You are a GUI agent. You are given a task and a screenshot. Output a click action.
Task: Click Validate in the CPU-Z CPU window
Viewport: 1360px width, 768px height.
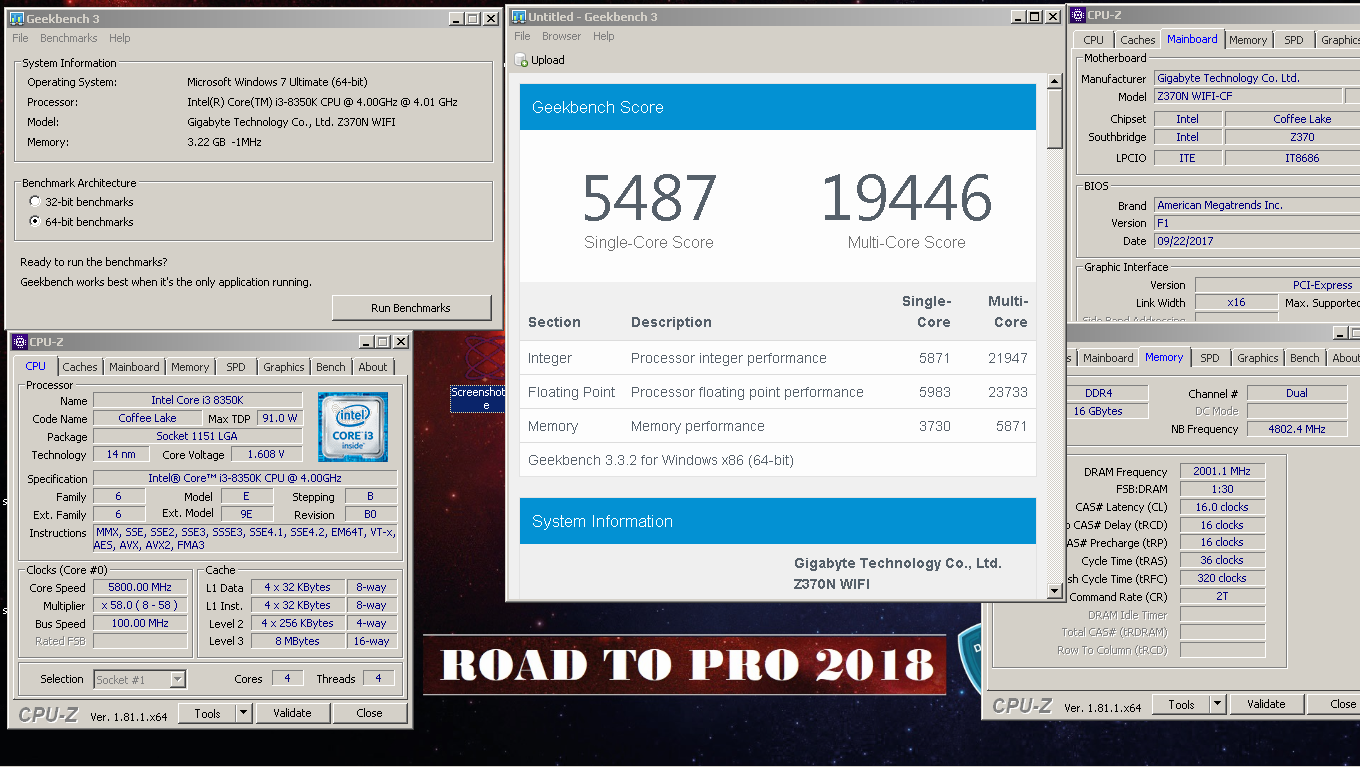click(x=292, y=713)
